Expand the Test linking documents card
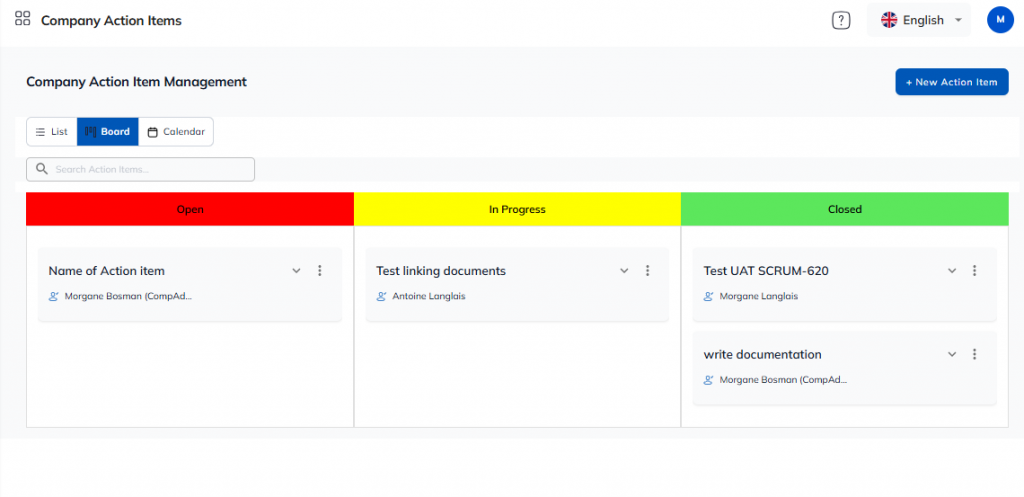 pyautogui.click(x=624, y=271)
